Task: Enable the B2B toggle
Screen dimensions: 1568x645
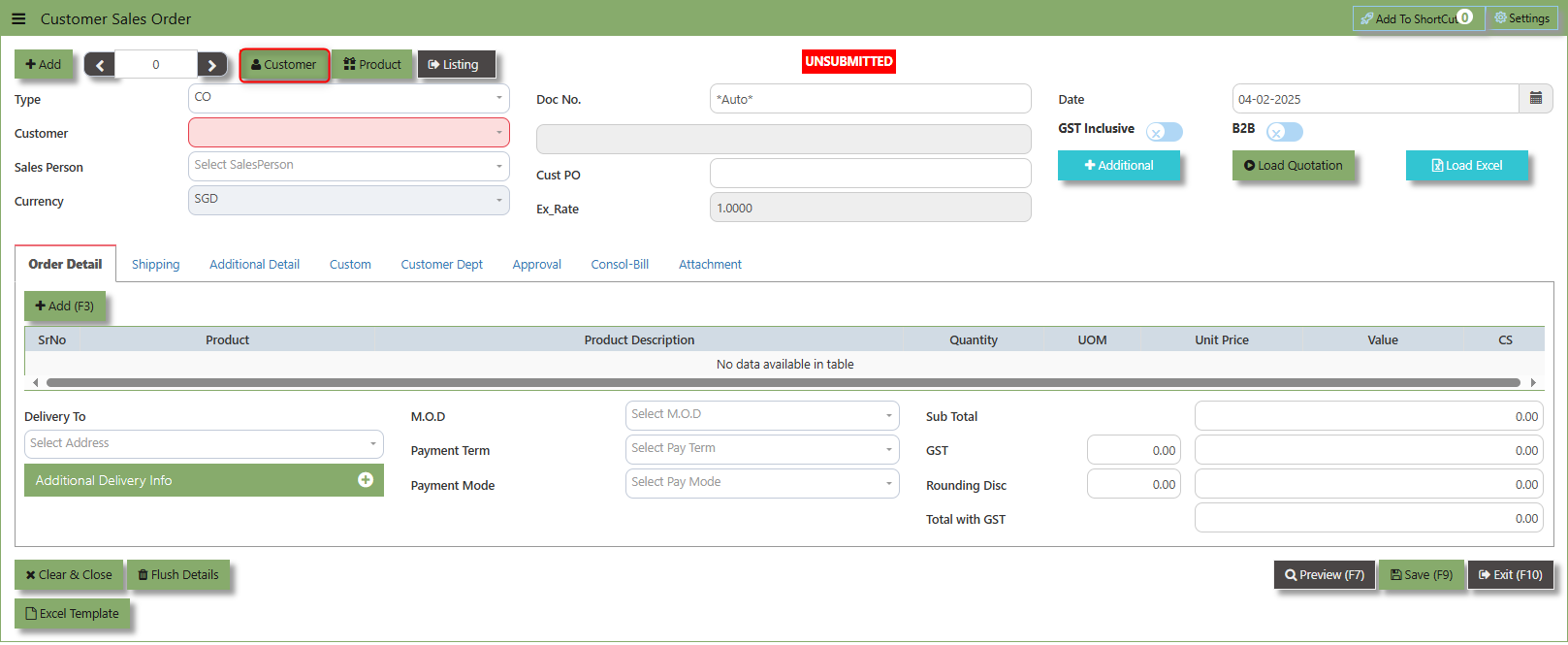Action: (x=1285, y=132)
